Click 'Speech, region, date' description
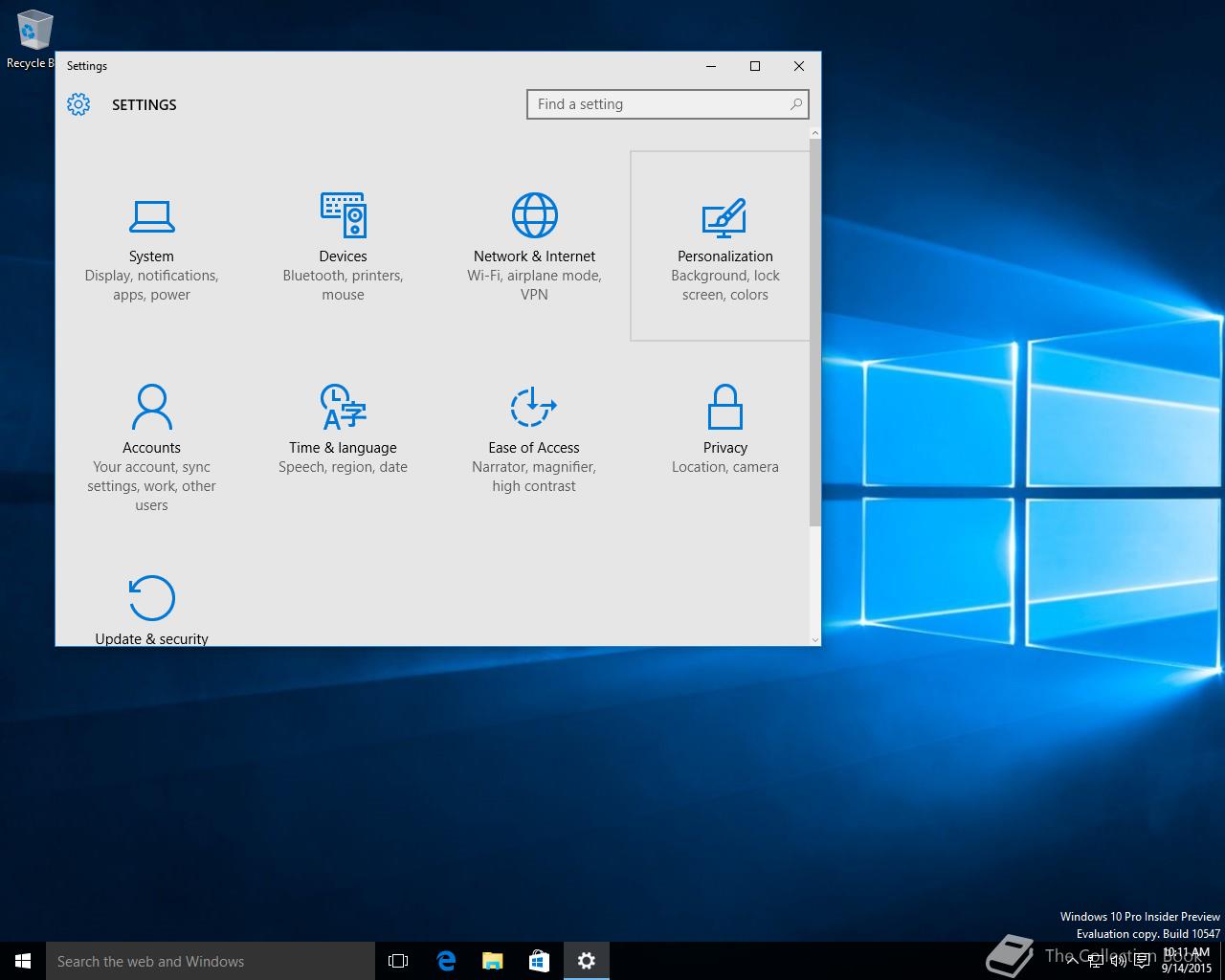Screen dimensions: 1225x980 pos(343,467)
